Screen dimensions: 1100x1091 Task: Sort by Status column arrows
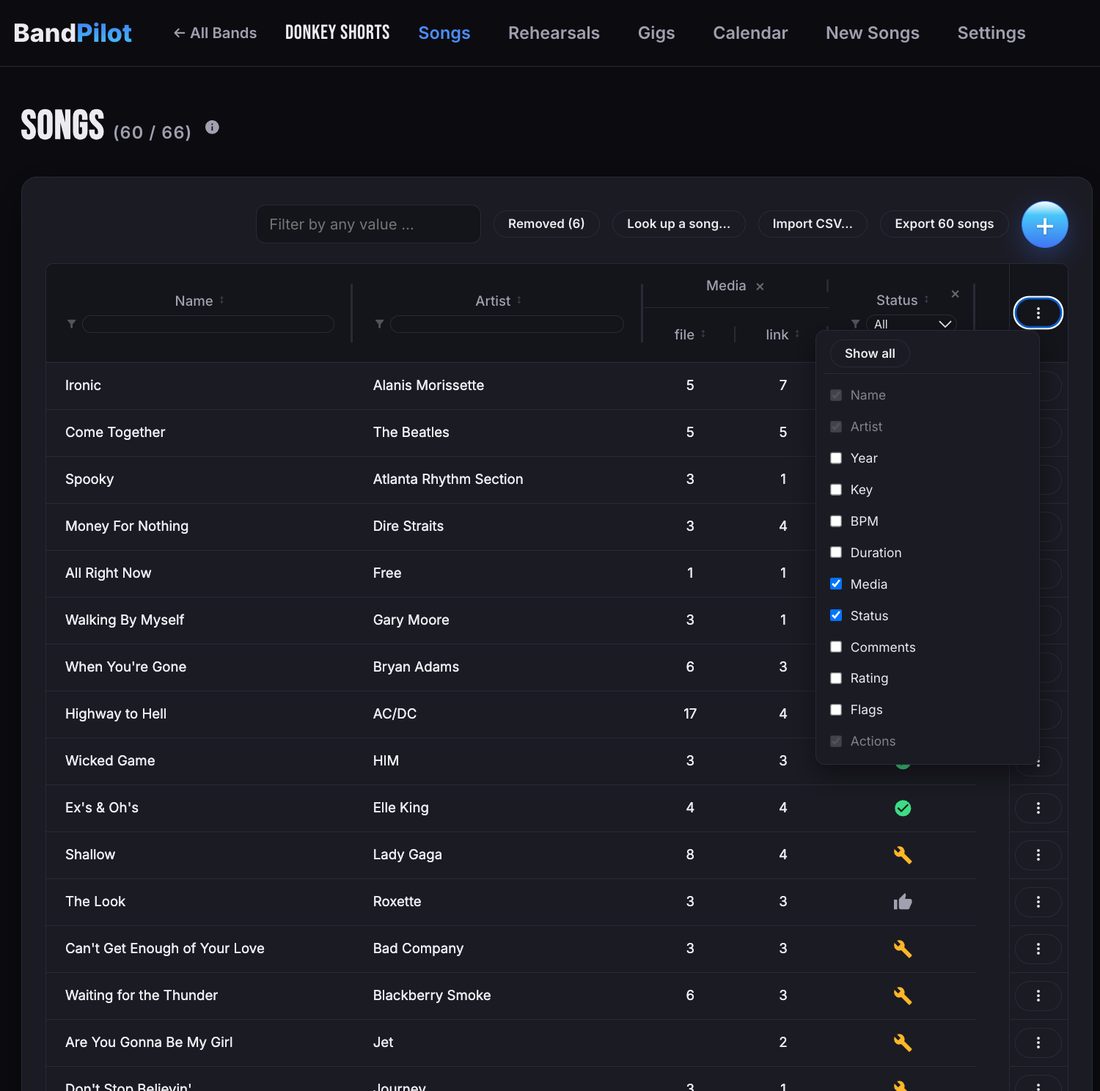926,300
